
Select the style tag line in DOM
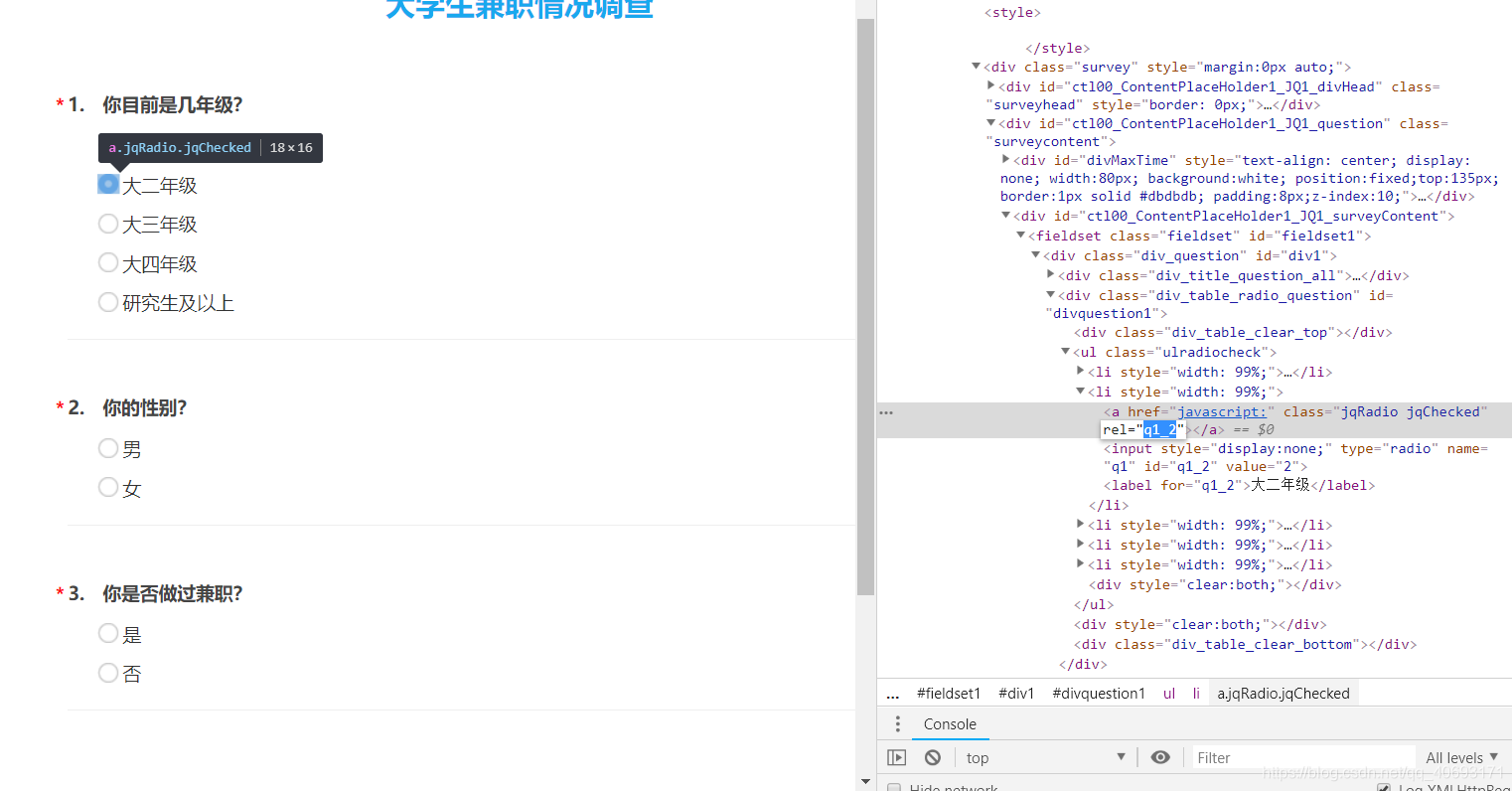(x=1012, y=12)
